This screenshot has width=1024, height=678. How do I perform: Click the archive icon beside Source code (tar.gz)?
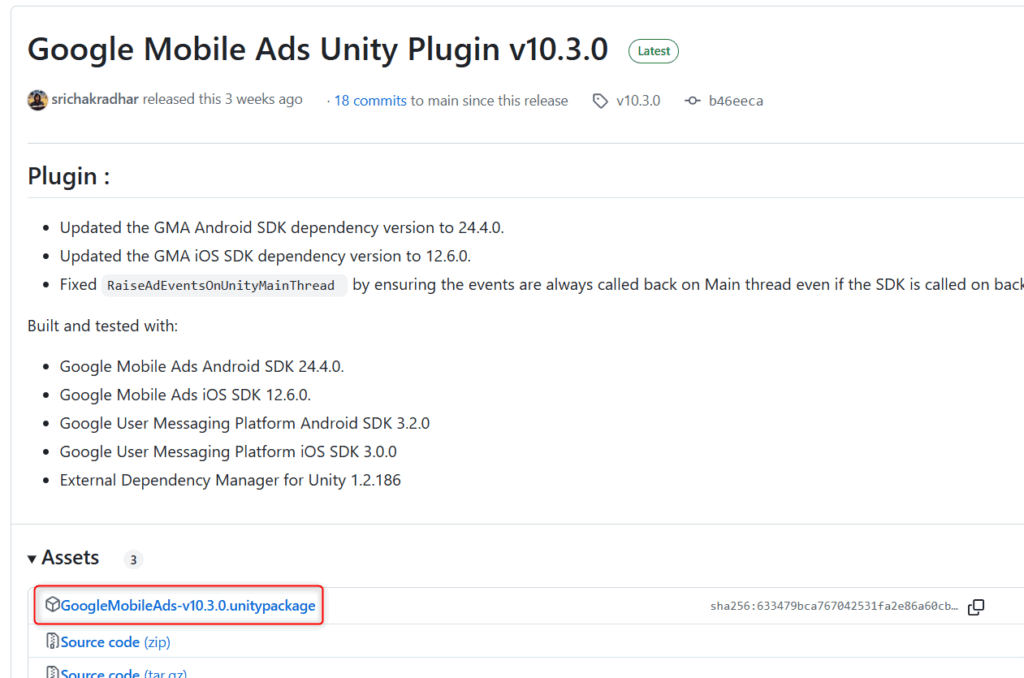coord(52,672)
